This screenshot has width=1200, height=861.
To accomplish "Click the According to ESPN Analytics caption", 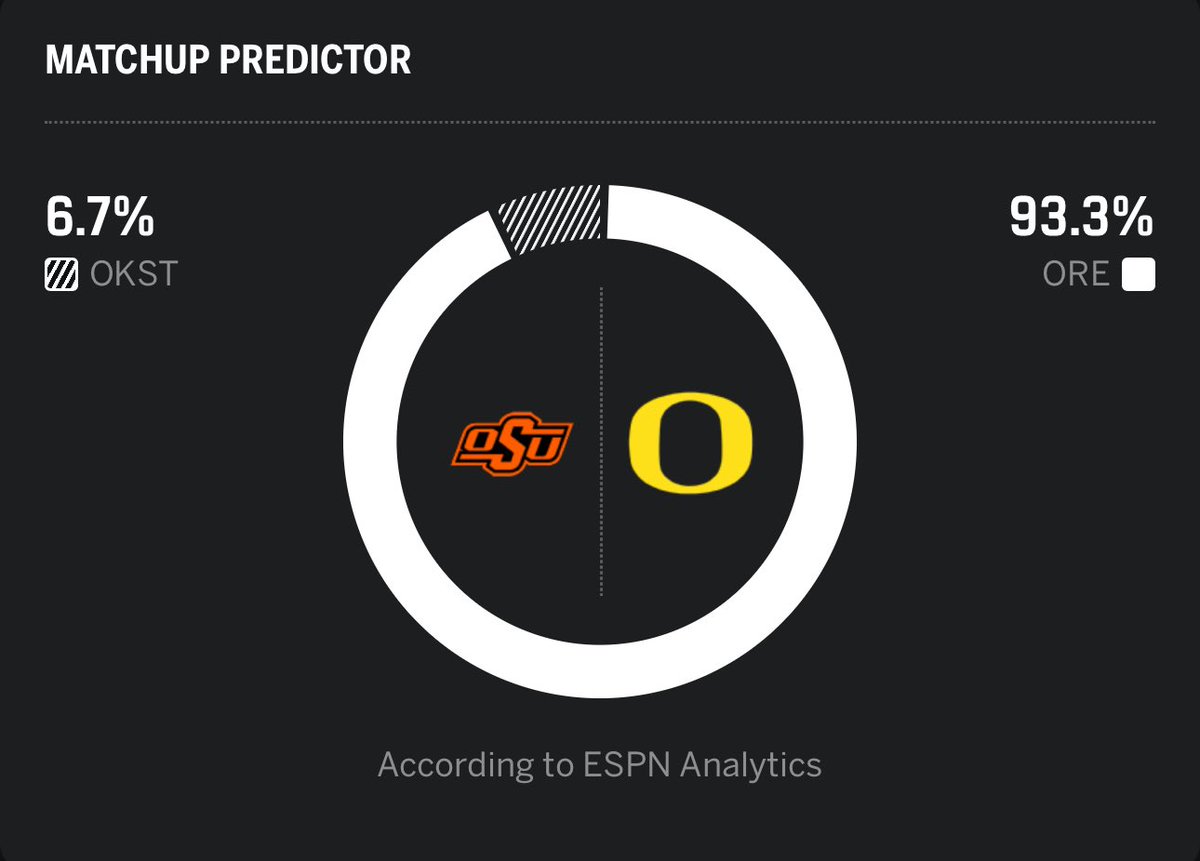I will click(x=600, y=765).
